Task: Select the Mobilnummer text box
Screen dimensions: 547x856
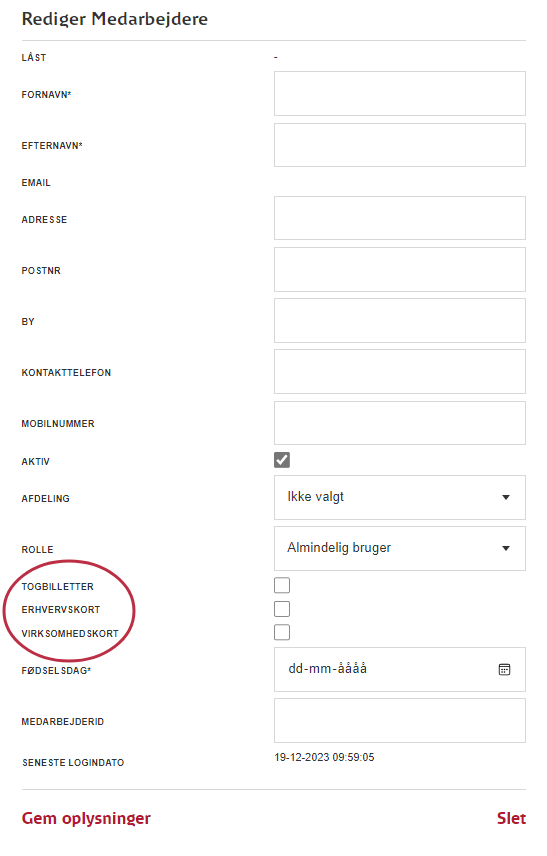Action: [x=400, y=423]
